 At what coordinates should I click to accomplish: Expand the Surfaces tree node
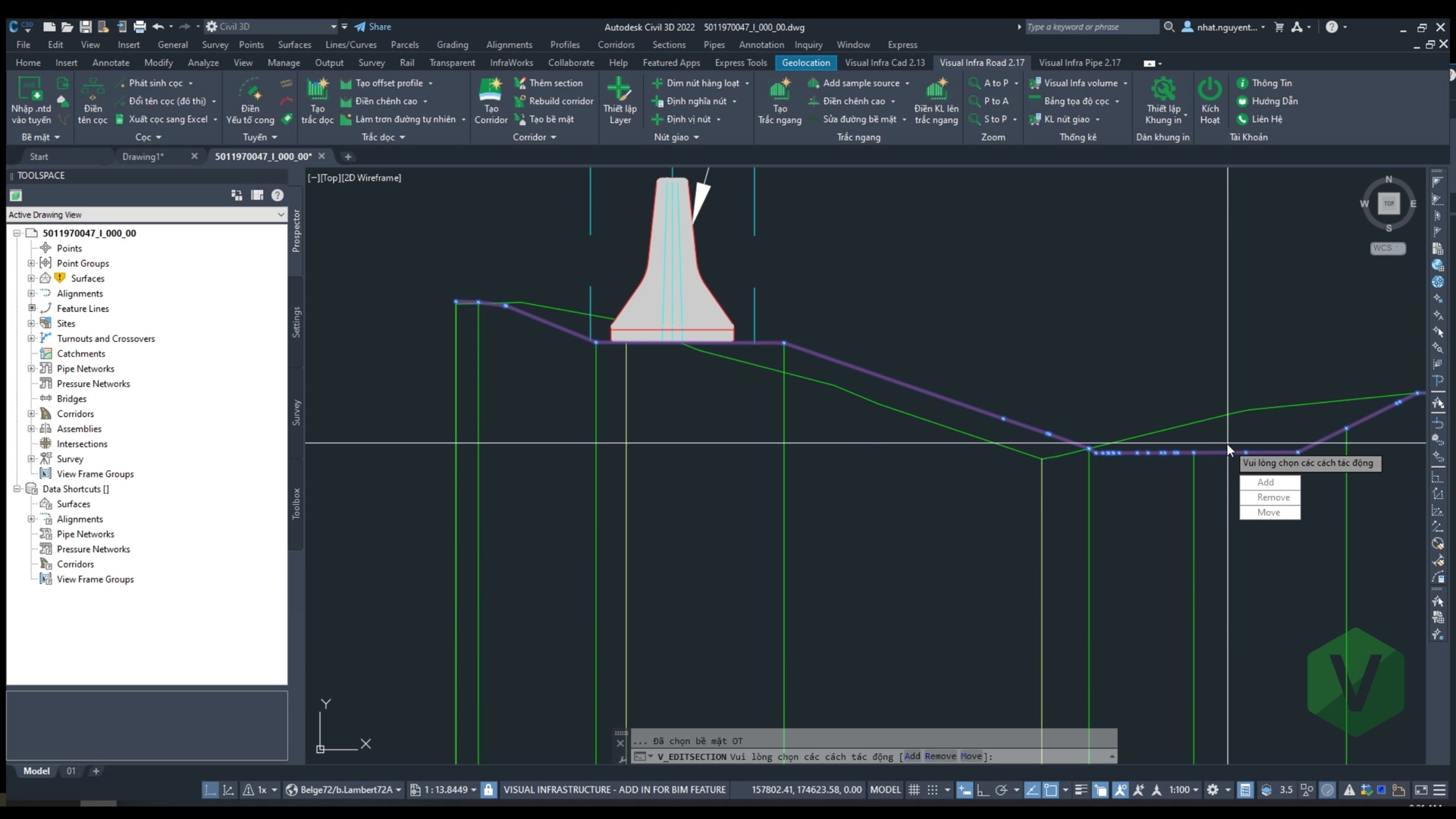pos(31,278)
